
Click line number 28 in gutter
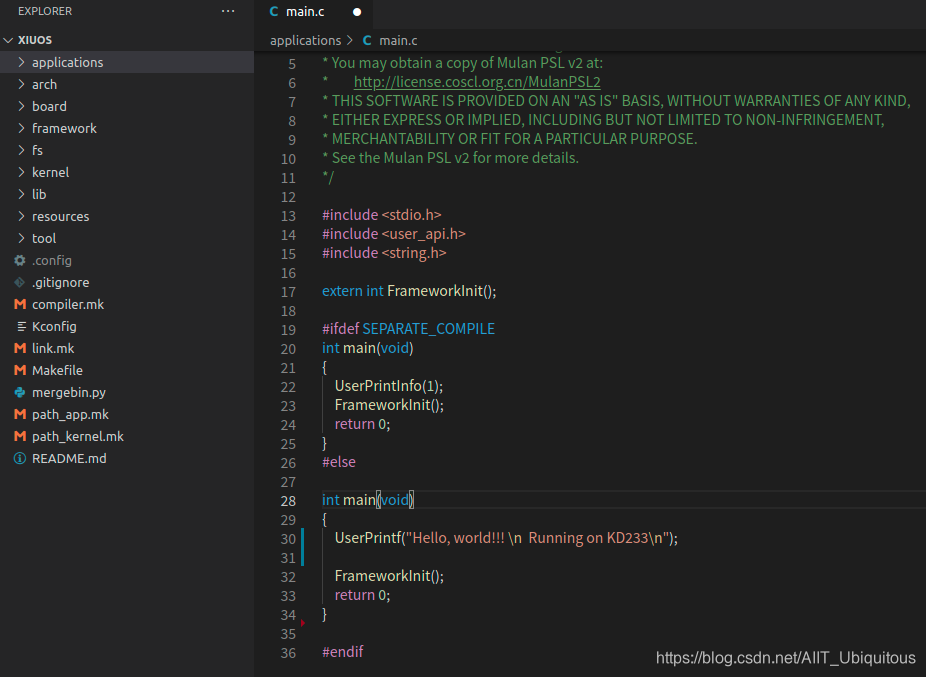tap(288, 501)
